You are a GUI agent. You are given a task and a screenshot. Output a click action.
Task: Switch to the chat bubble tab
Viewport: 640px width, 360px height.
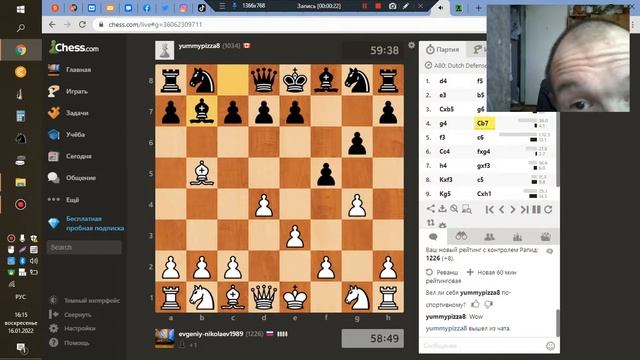click(x=433, y=237)
